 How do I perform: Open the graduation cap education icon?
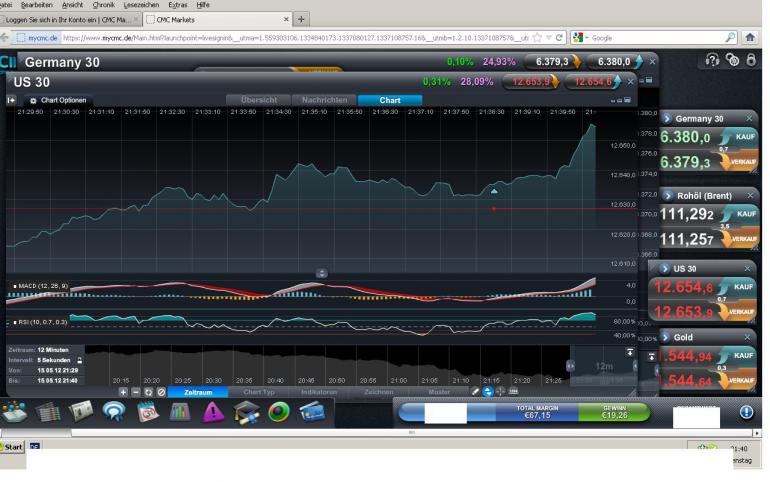coord(246,412)
